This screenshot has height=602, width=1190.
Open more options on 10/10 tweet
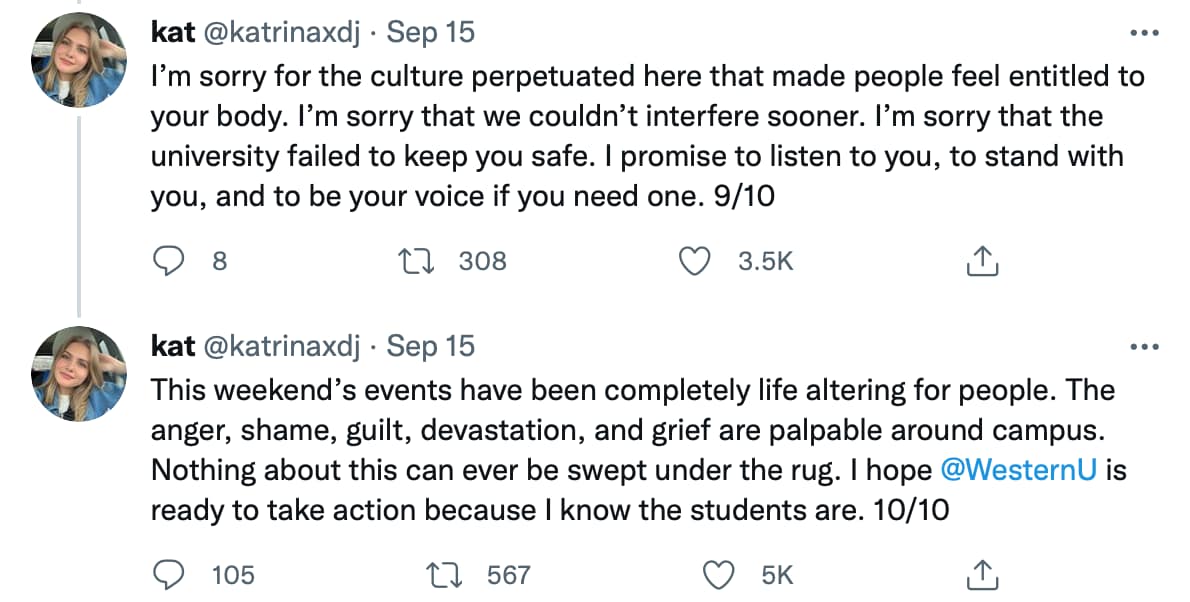1141,346
